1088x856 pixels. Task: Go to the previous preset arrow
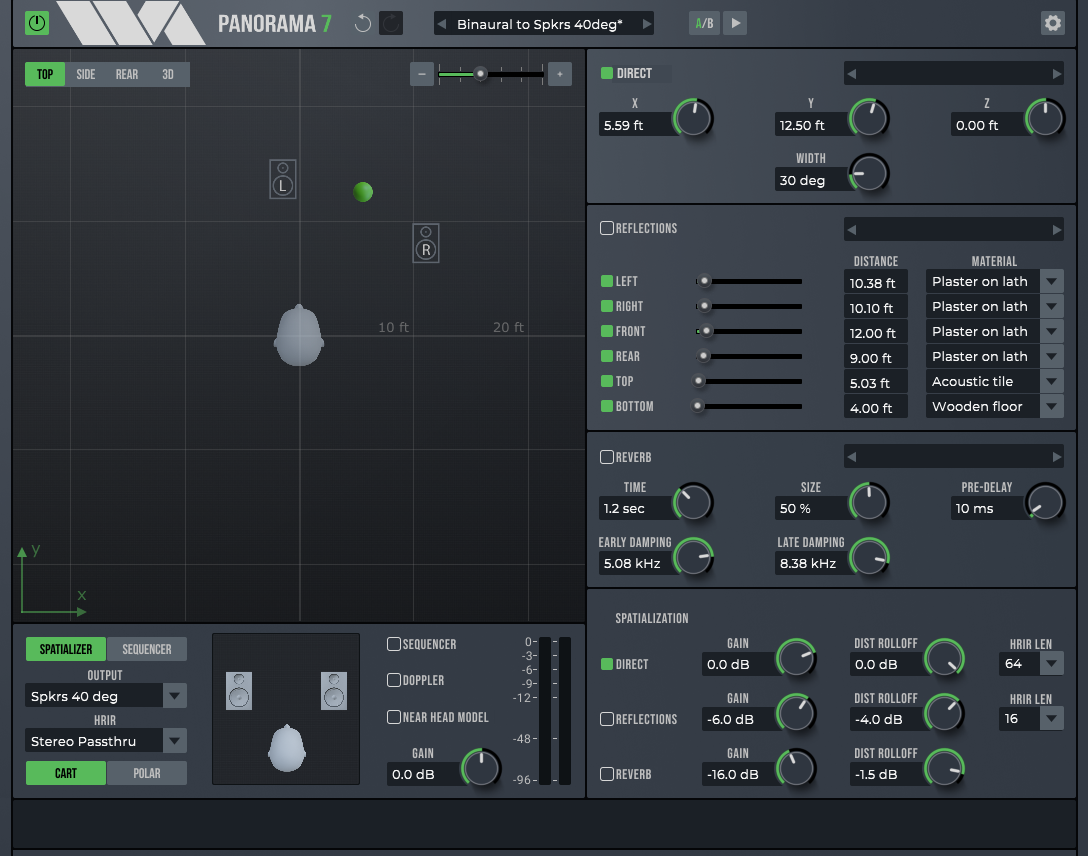click(x=441, y=24)
